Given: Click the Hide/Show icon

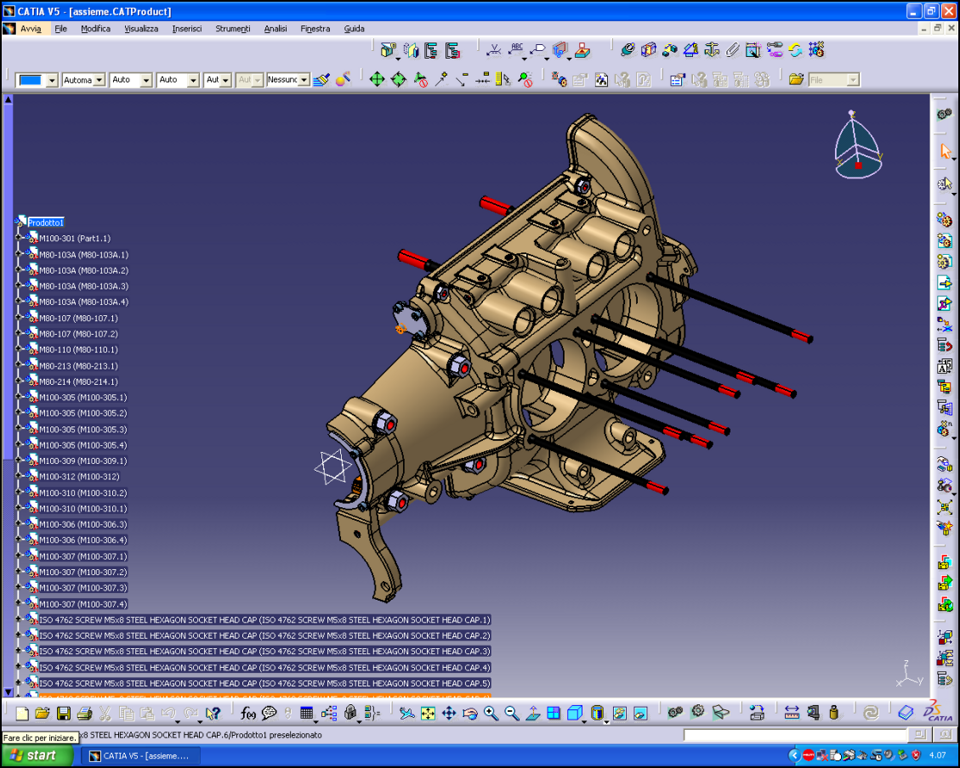Looking at the screenshot, I should [620, 713].
